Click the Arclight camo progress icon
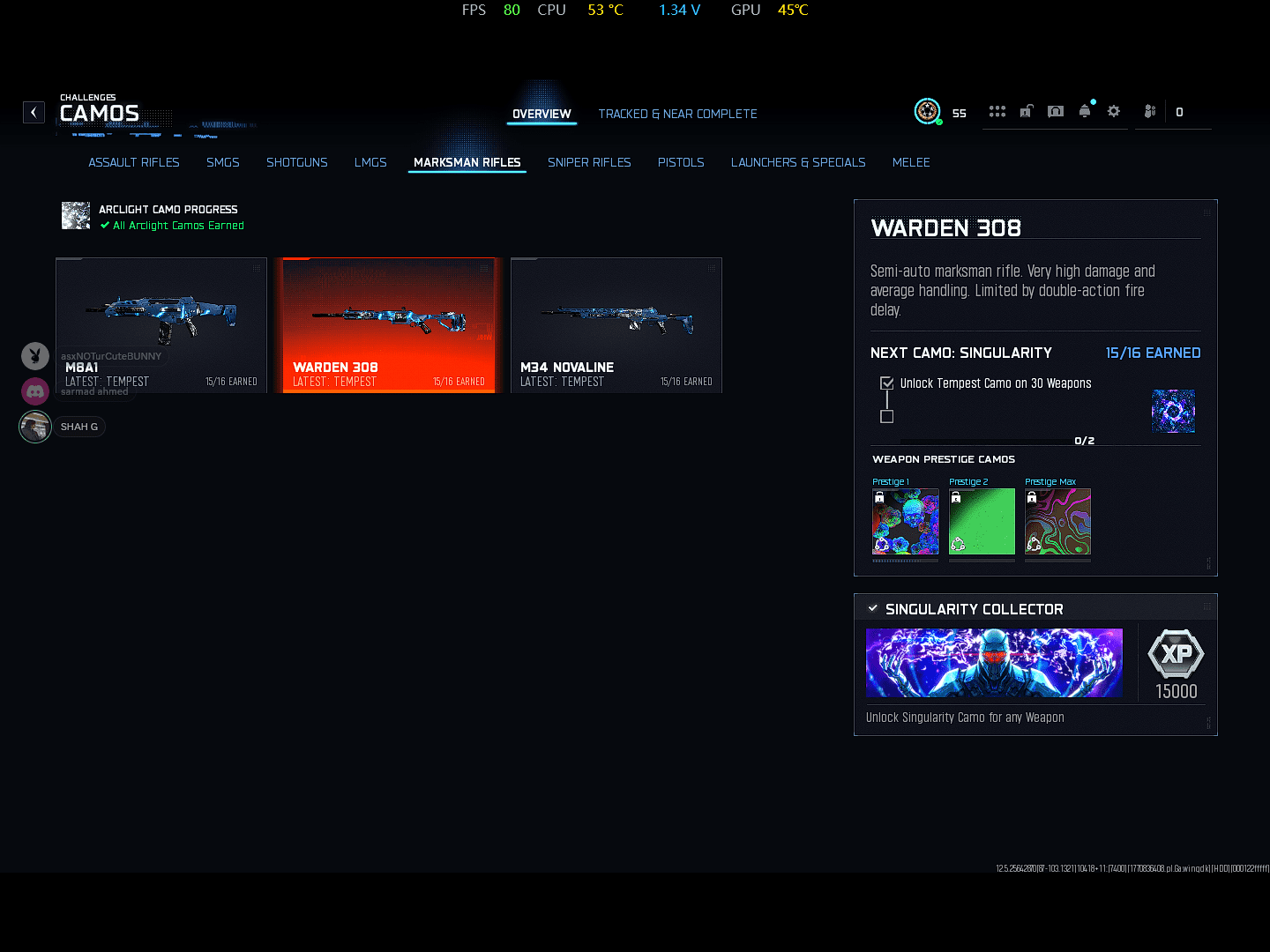 [x=76, y=216]
